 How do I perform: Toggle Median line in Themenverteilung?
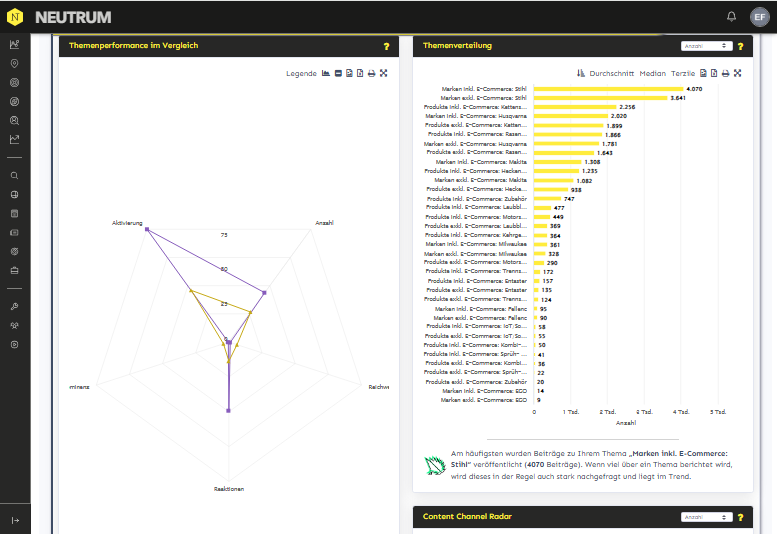pyautogui.click(x=653, y=73)
